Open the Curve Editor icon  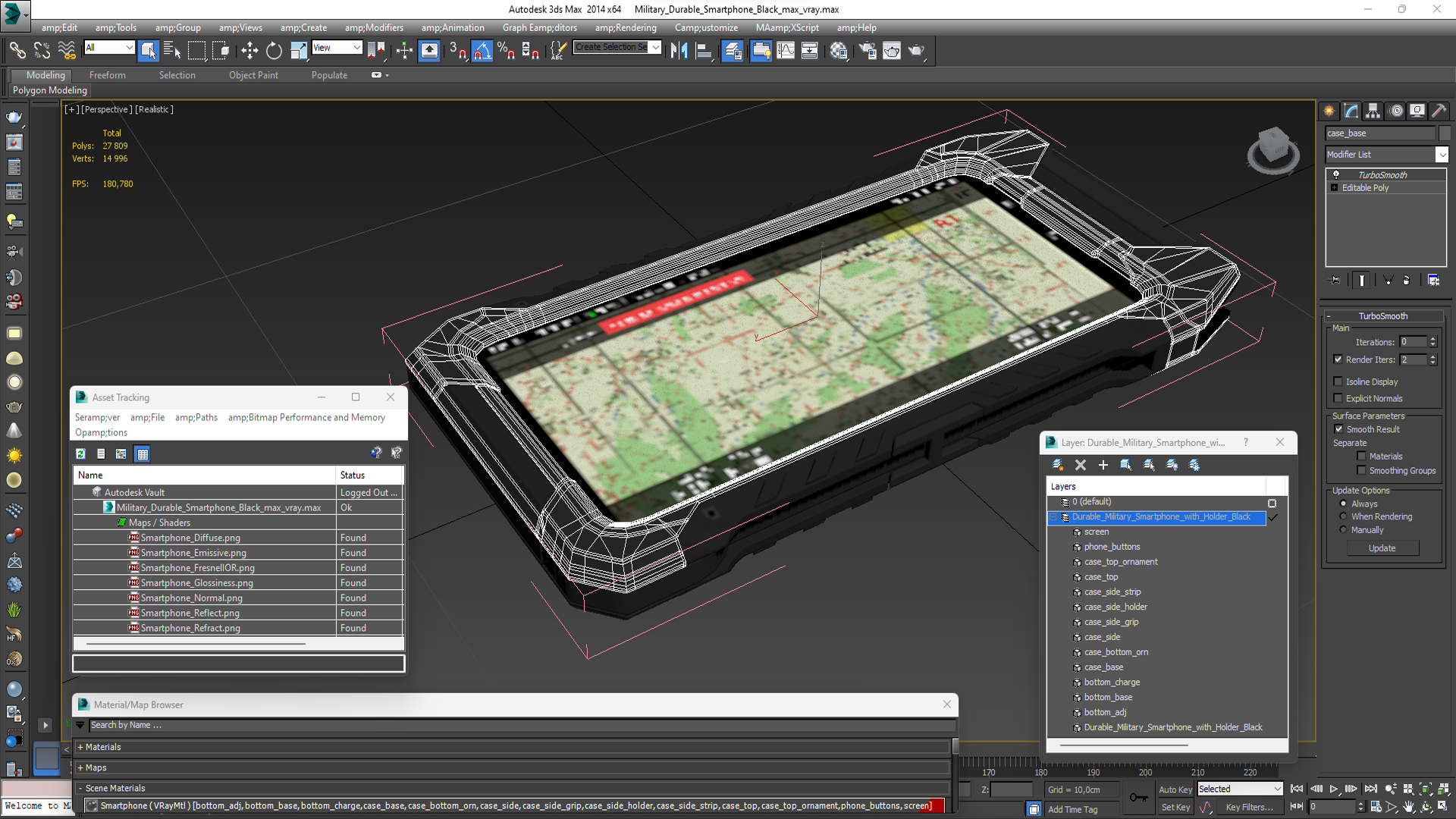(x=786, y=50)
